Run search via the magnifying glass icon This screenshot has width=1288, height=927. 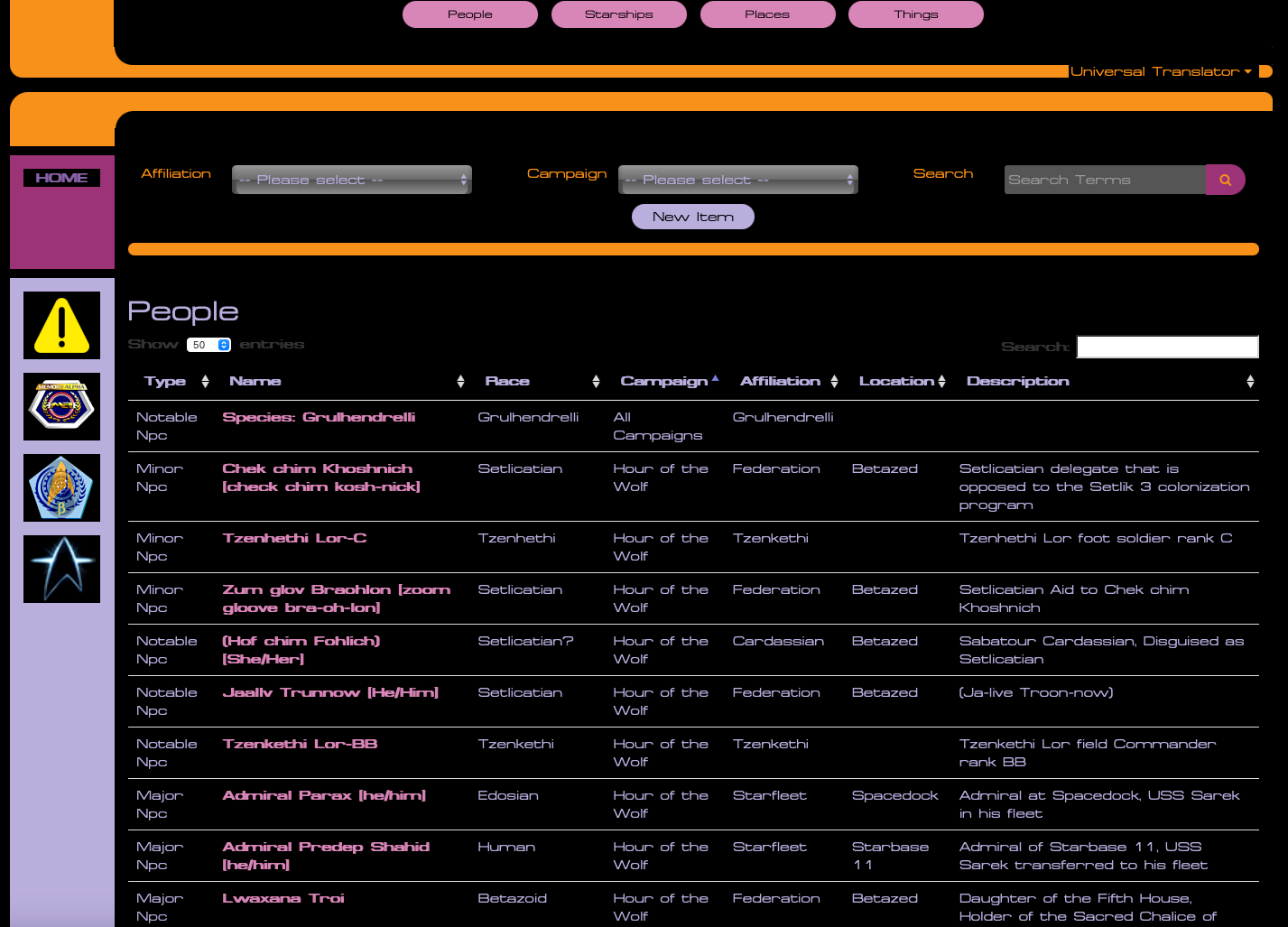pos(1225,179)
